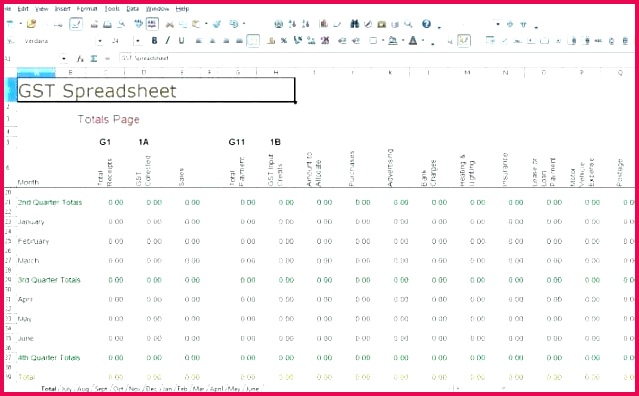Switch to the Aug sheet tab
Screen dimensions: 639x396
(x=83, y=389)
